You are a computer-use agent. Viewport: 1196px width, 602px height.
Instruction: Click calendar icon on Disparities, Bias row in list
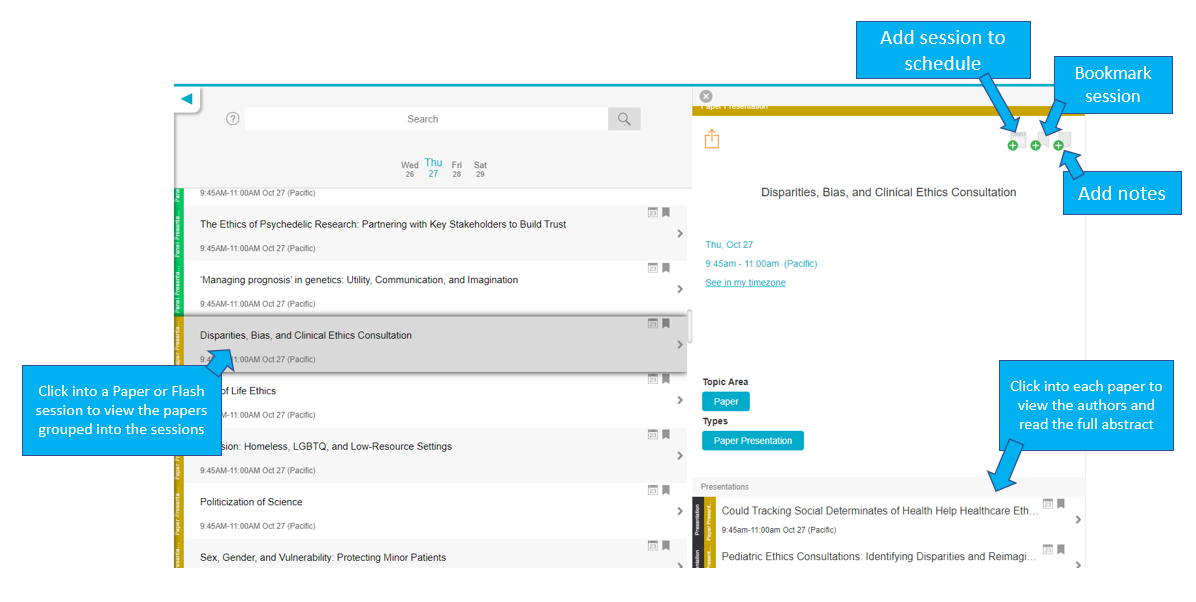[653, 324]
